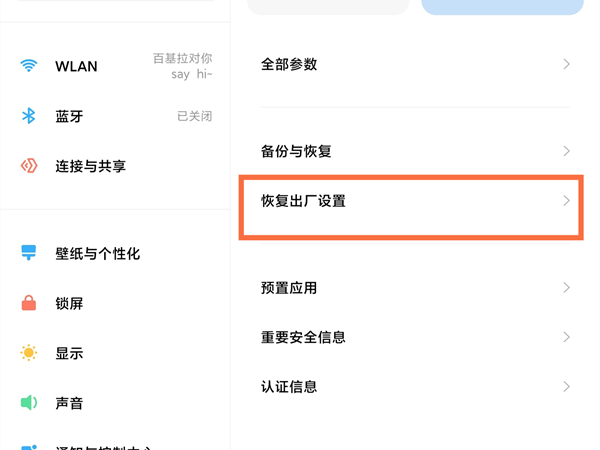
Task: Open 恢复出厂设置 factory reset option
Action: click(x=303, y=201)
